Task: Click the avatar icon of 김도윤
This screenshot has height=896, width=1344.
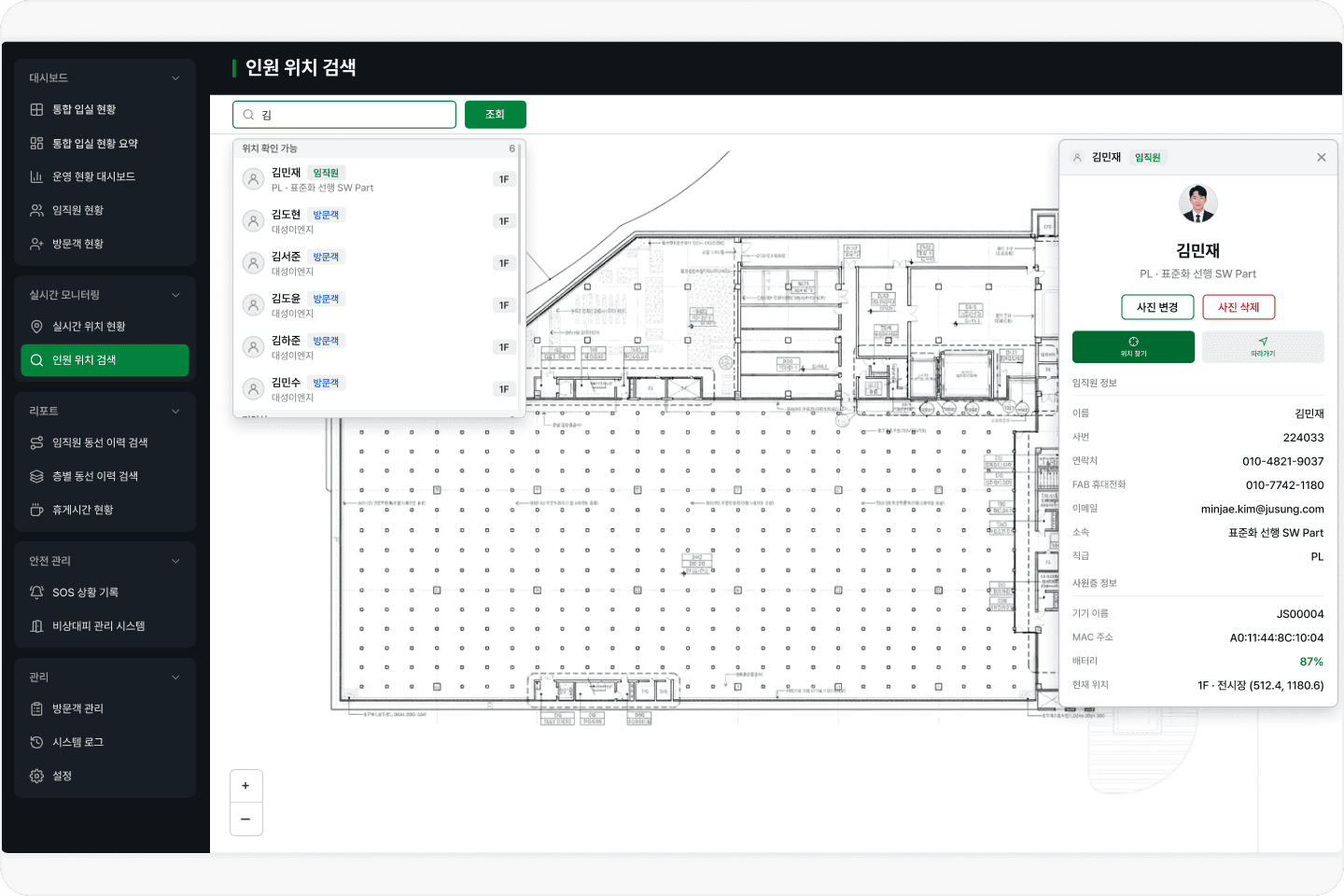Action: 253,305
